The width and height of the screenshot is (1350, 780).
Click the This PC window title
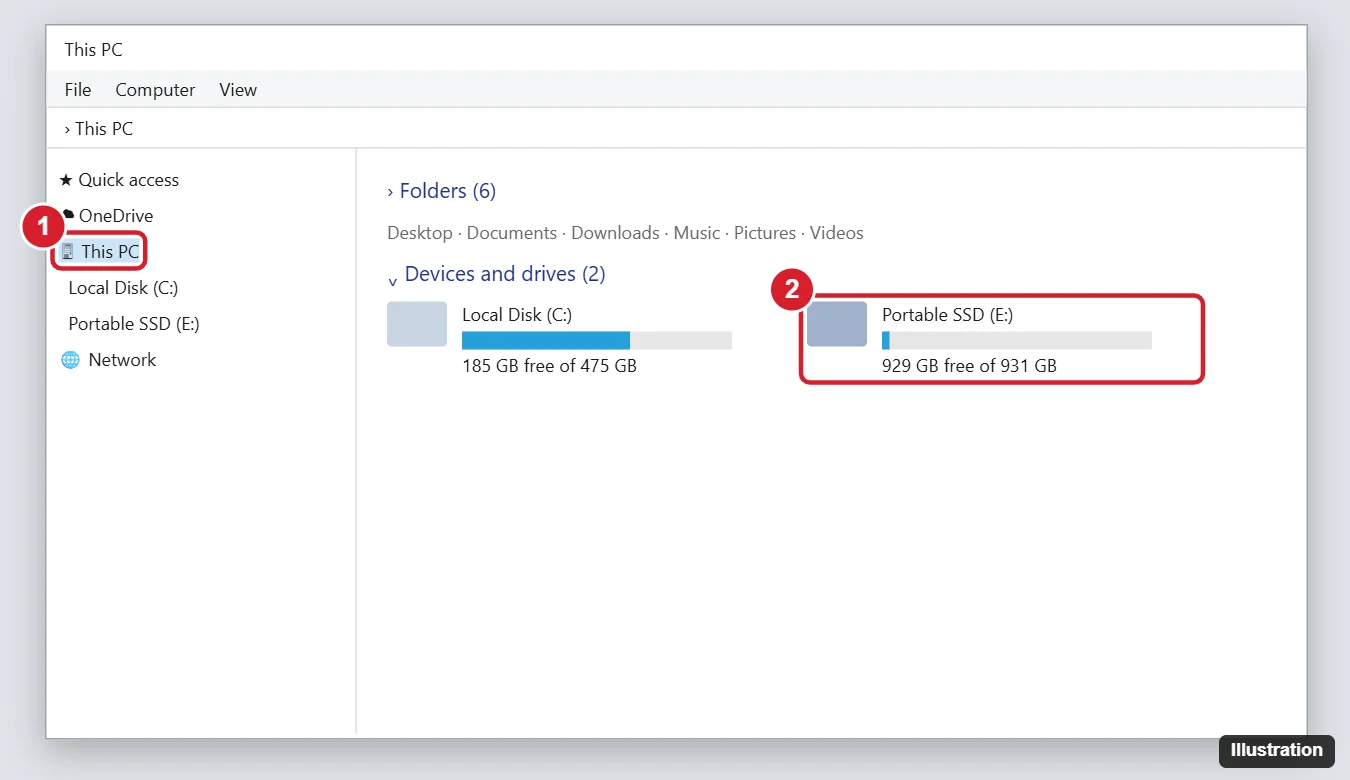click(x=94, y=50)
